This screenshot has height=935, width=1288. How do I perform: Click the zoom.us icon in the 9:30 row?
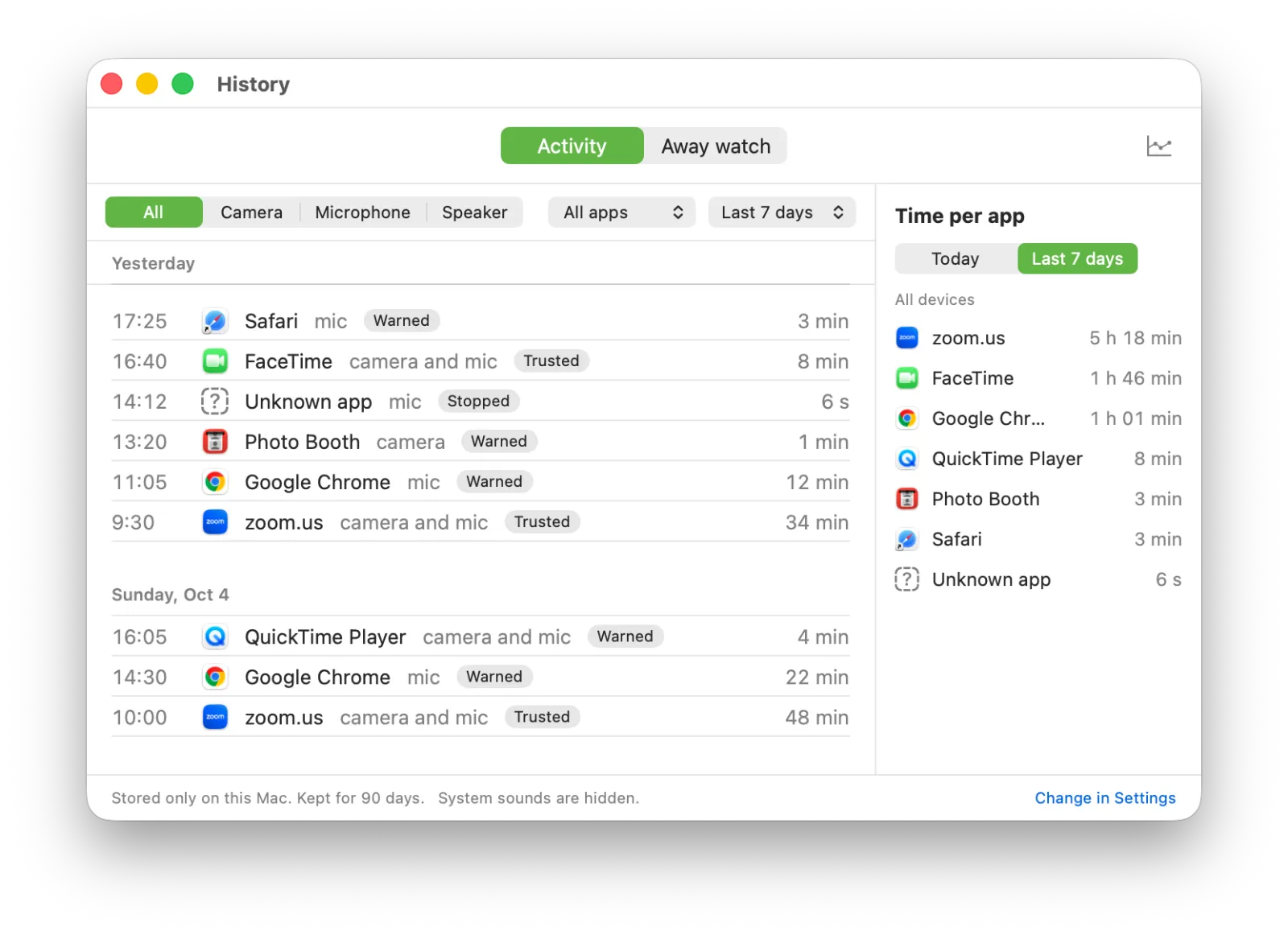[x=215, y=522]
